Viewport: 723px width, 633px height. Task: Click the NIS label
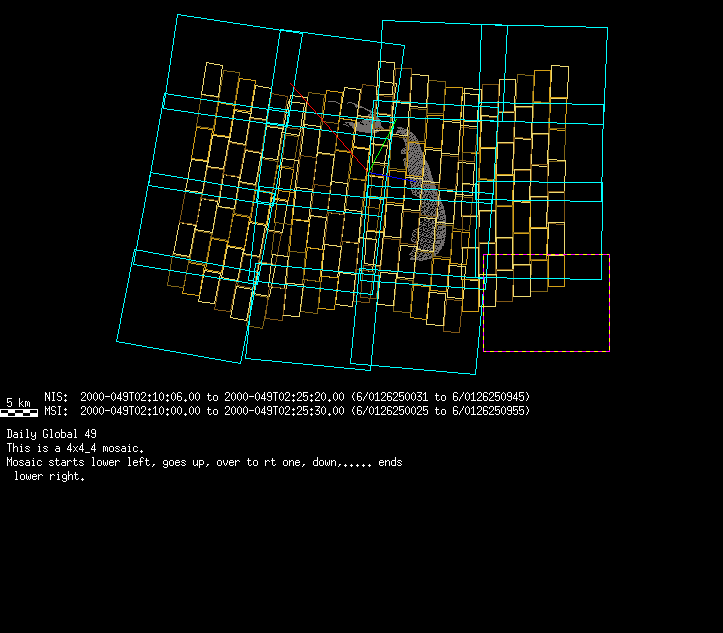pos(56,396)
